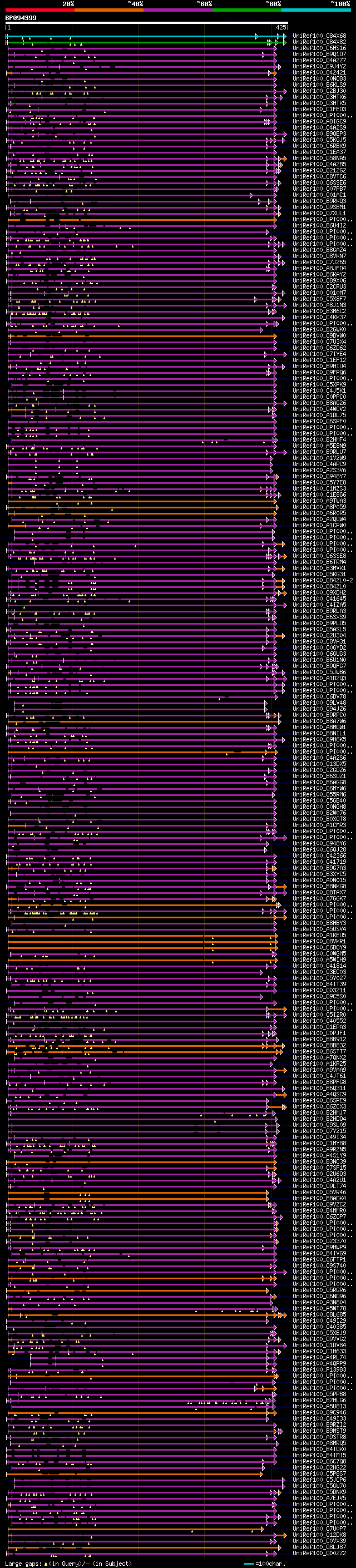This screenshot has width=356, height=1568.
Task: Select label UniRef100_B3NC39
Action: pyautogui.click(x=319, y=1161)
